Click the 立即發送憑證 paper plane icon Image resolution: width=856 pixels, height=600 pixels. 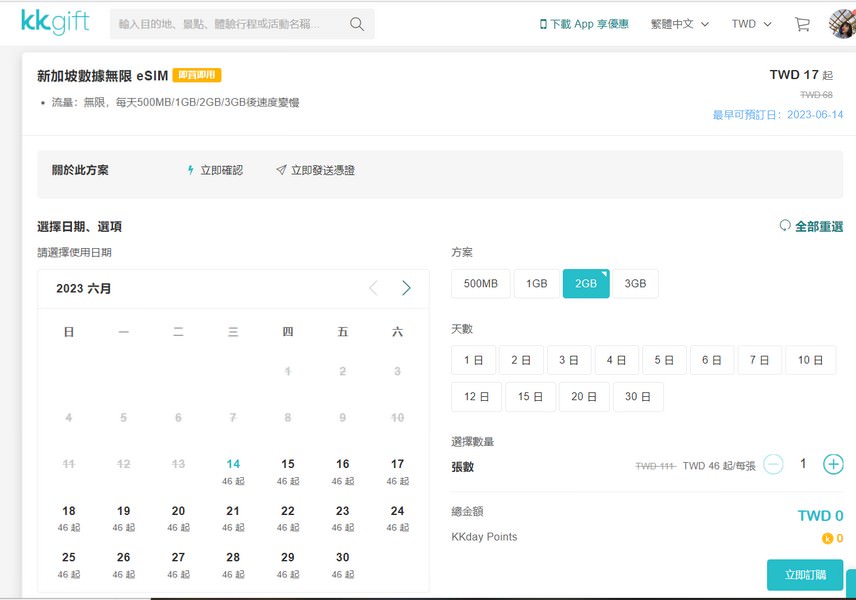pos(281,170)
